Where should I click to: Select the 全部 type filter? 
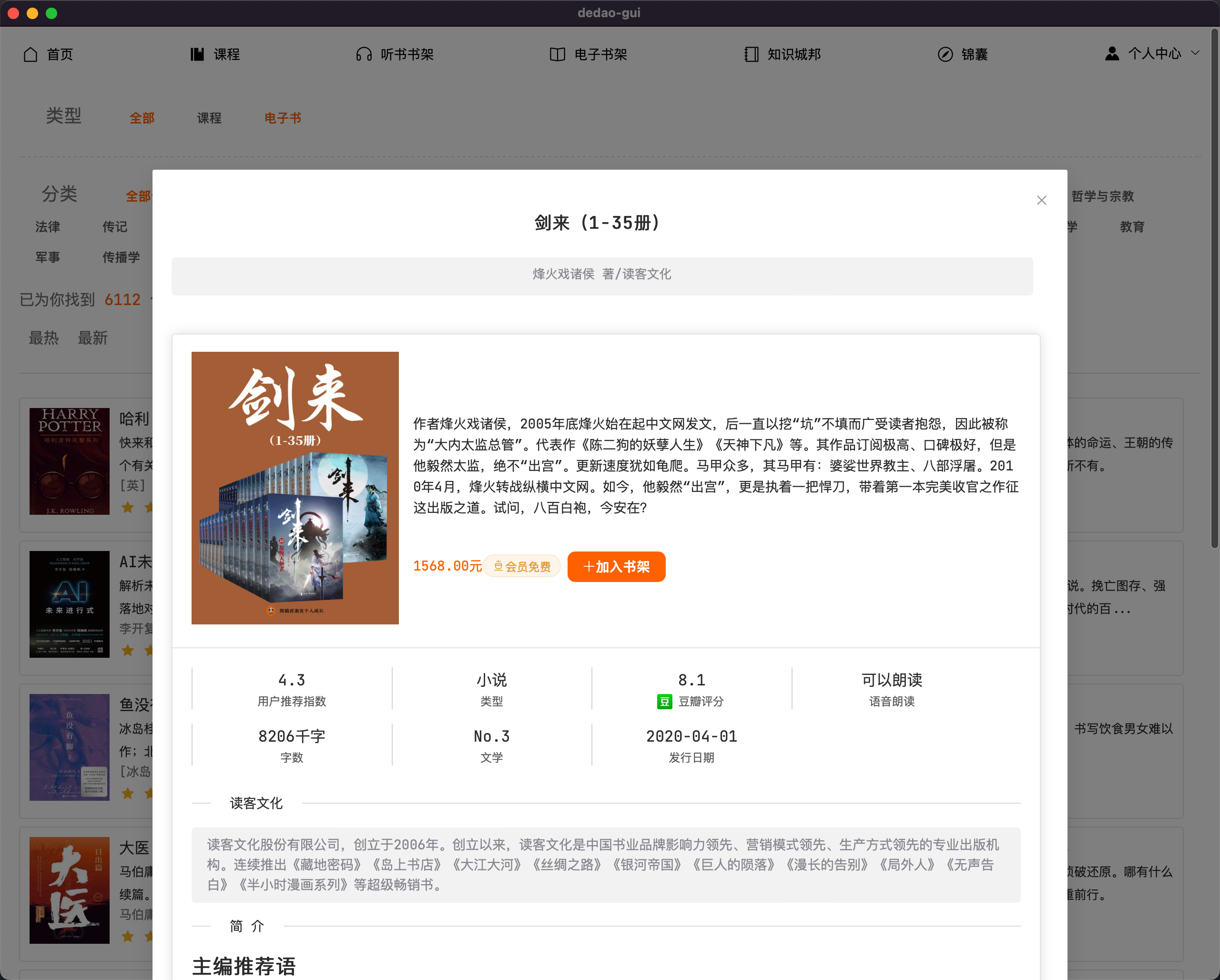142,118
